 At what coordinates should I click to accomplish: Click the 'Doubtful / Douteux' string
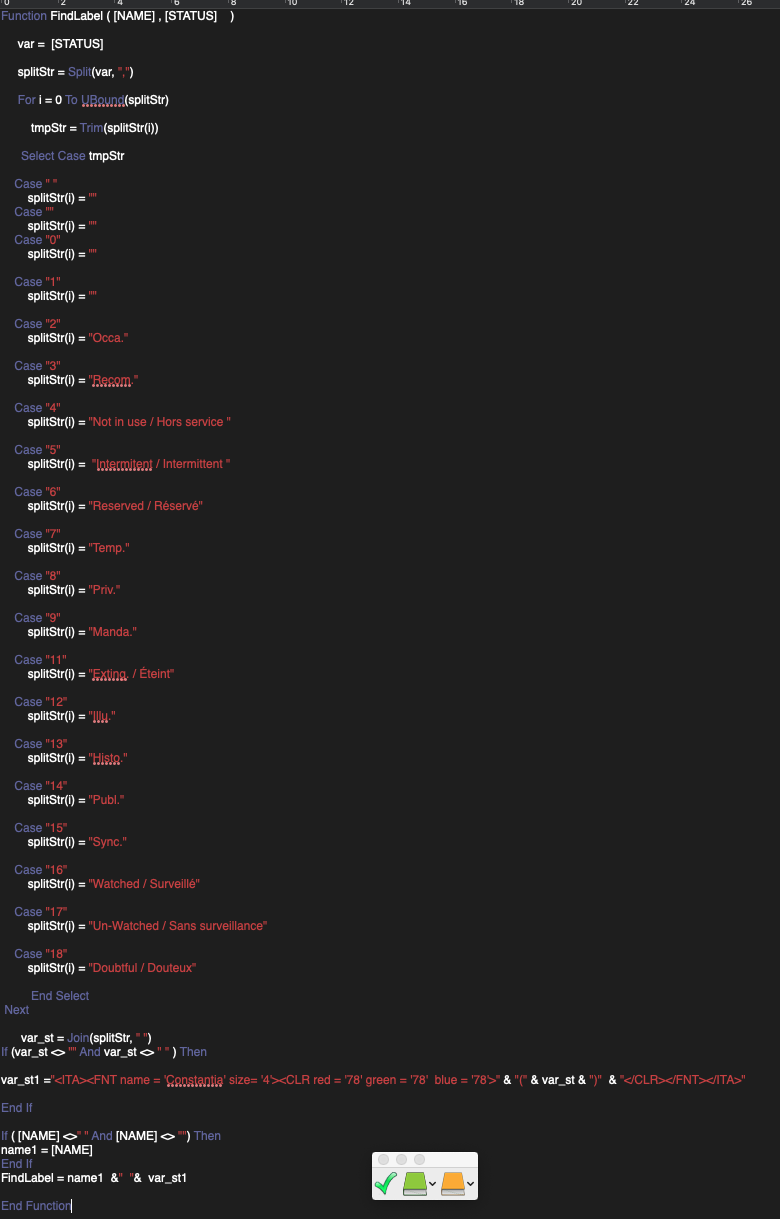click(142, 968)
